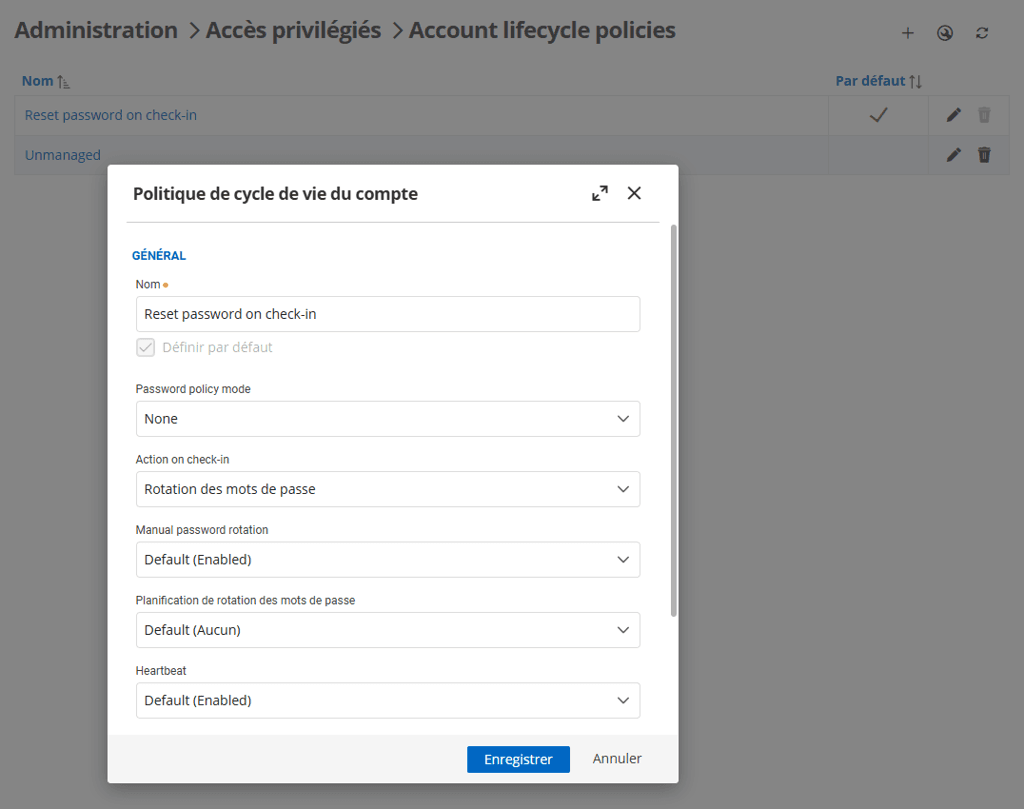The image size is (1024, 809).
Task: Open the edit pencil for Reset password on check-in
Action: click(953, 114)
